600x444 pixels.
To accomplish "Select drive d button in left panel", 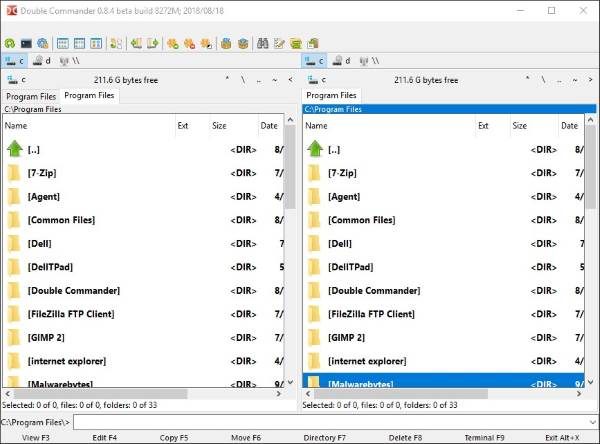I will point(42,61).
